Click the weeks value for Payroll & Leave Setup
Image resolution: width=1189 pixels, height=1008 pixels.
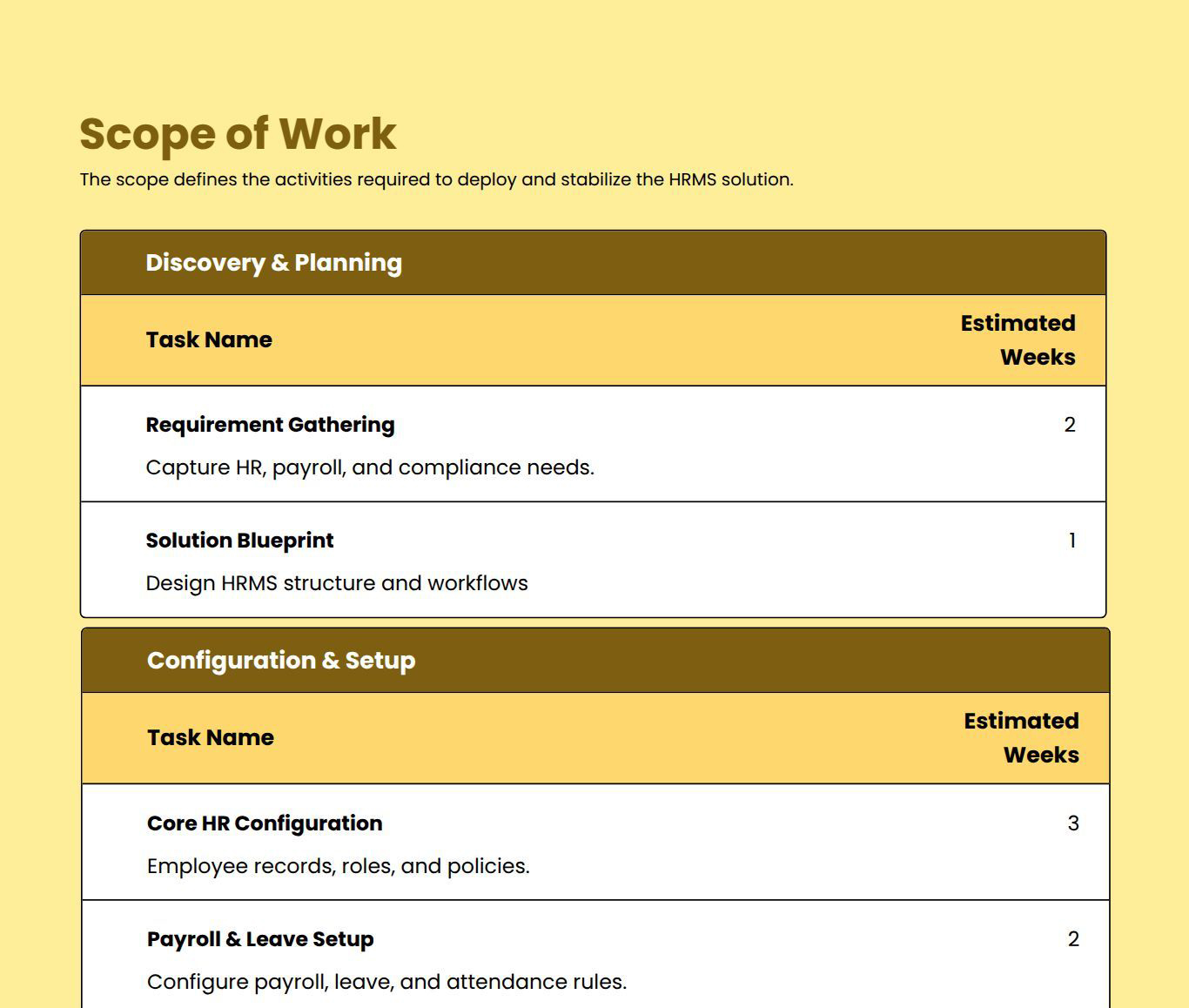click(1073, 939)
